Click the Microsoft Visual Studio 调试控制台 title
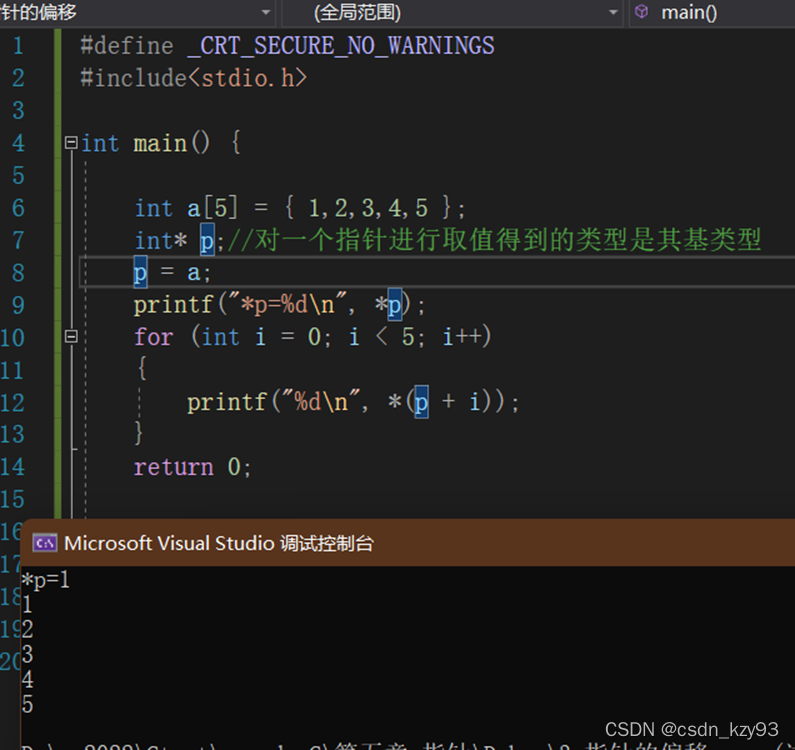795x750 pixels. (x=219, y=543)
